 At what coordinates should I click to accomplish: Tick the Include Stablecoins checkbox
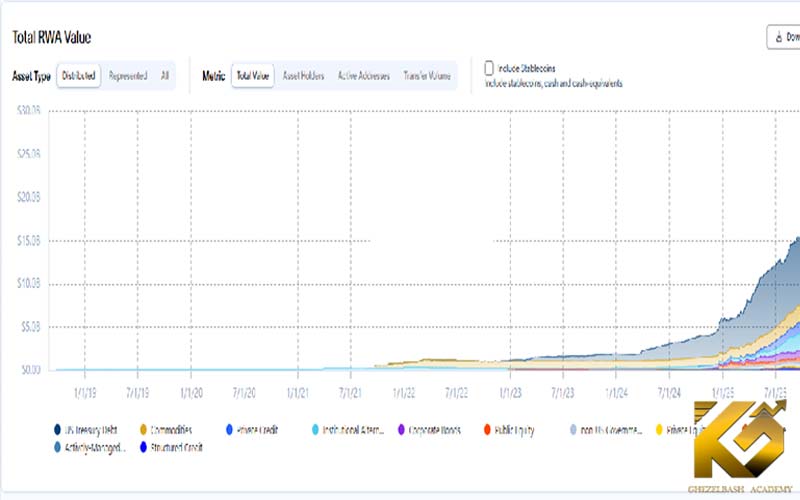pyautogui.click(x=488, y=68)
